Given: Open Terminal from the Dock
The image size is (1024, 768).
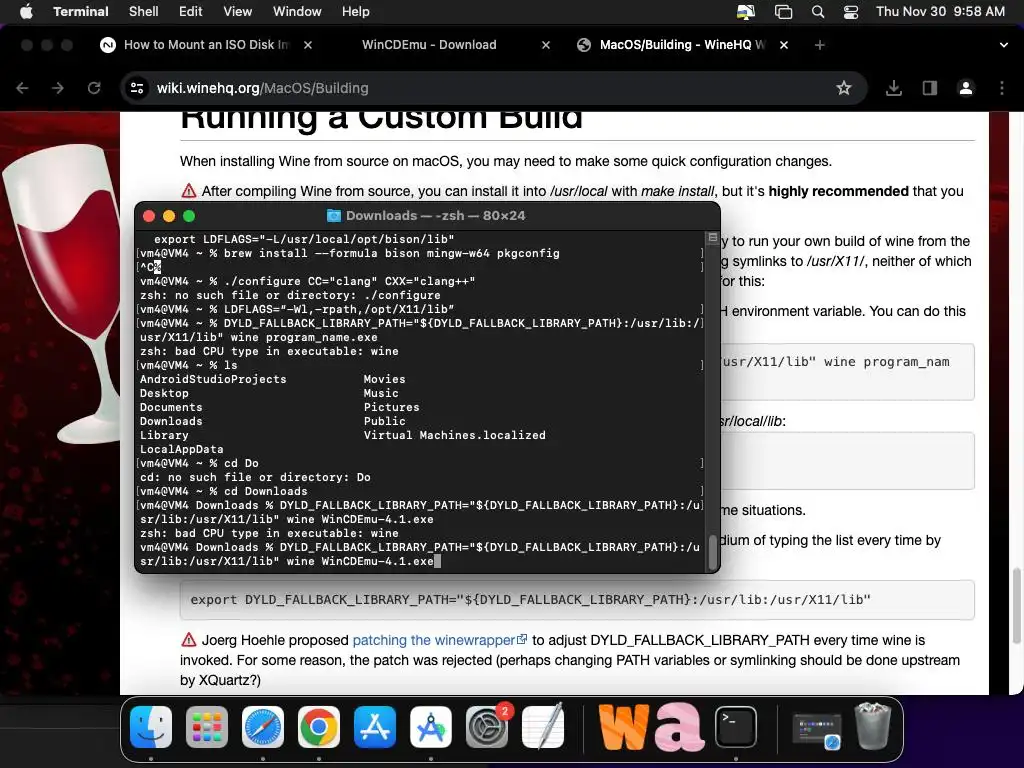Looking at the screenshot, I should point(736,727).
